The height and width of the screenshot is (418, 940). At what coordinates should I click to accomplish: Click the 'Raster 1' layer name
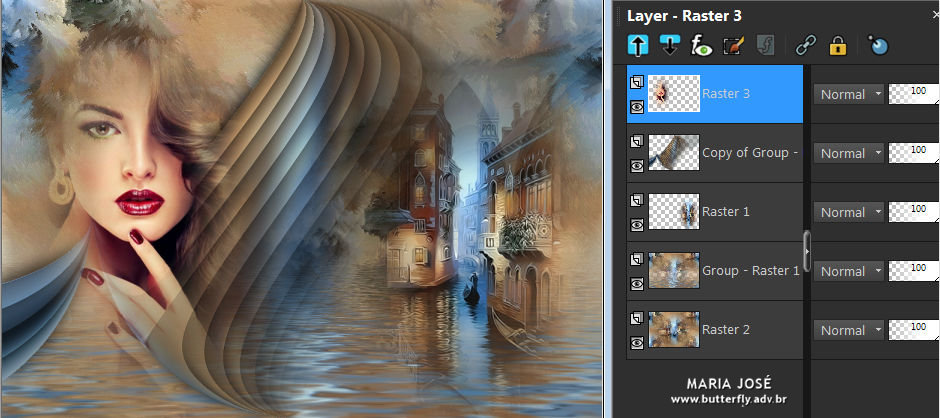[x=726, y=212]
